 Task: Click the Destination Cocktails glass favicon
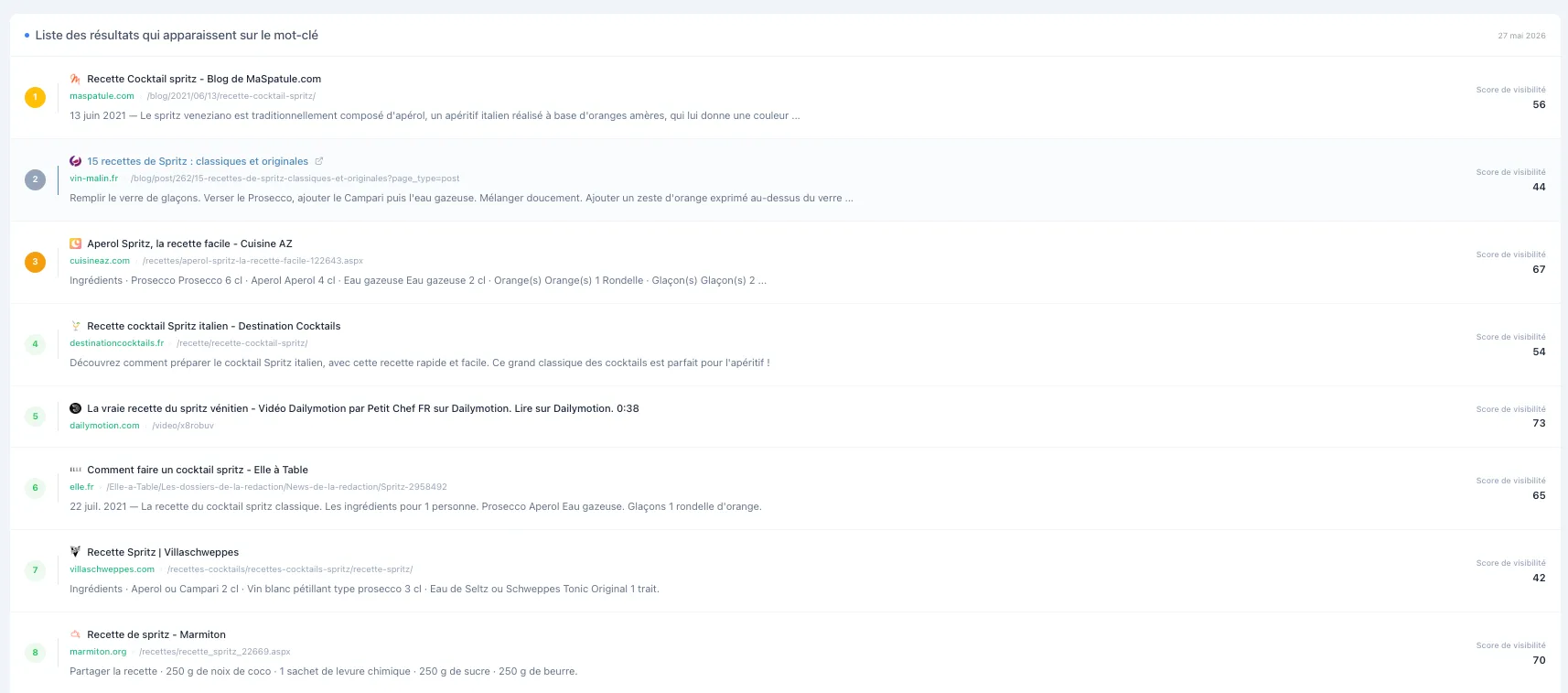[x=76, y=326]
